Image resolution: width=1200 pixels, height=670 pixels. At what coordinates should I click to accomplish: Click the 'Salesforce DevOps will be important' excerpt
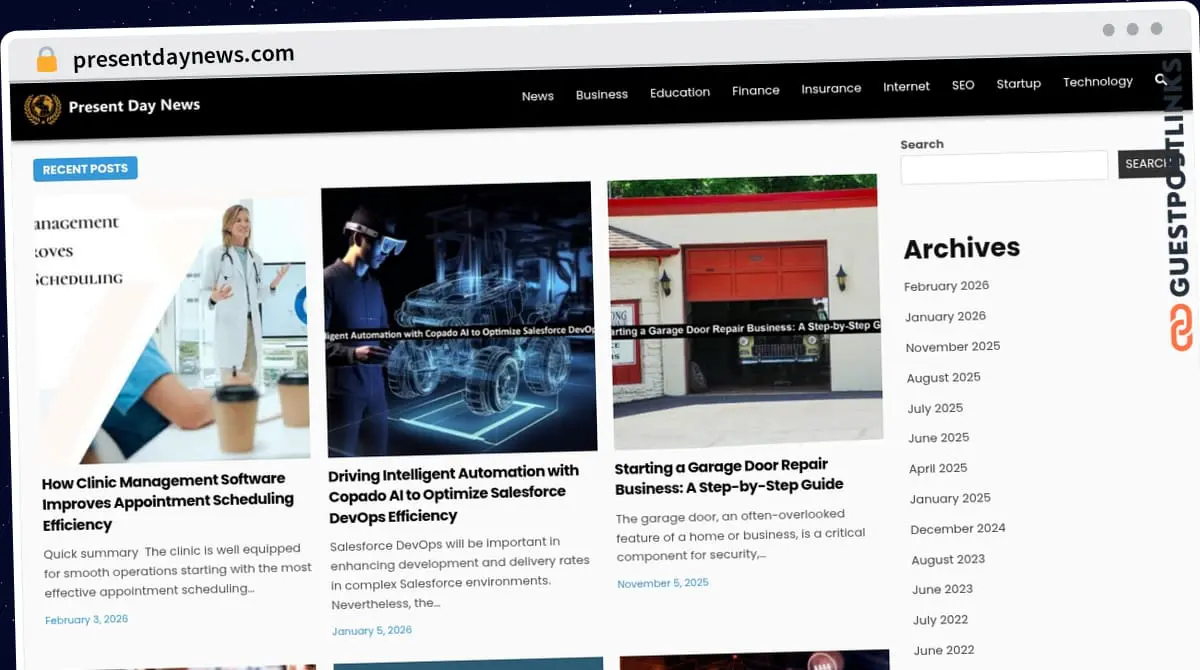click(x=460, y=575)
